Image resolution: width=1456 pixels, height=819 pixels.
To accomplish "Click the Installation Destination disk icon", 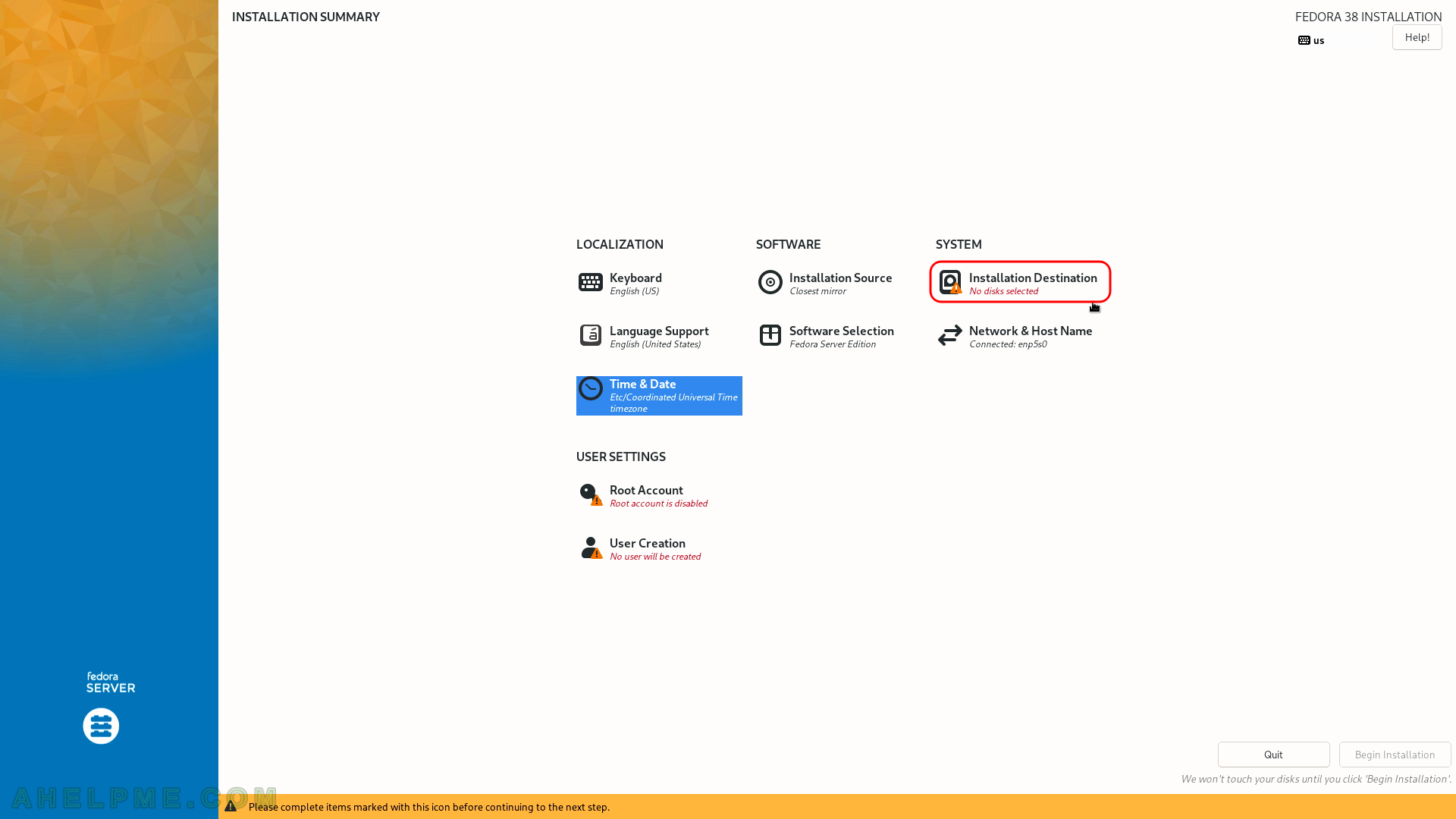I will click(949, 282).
